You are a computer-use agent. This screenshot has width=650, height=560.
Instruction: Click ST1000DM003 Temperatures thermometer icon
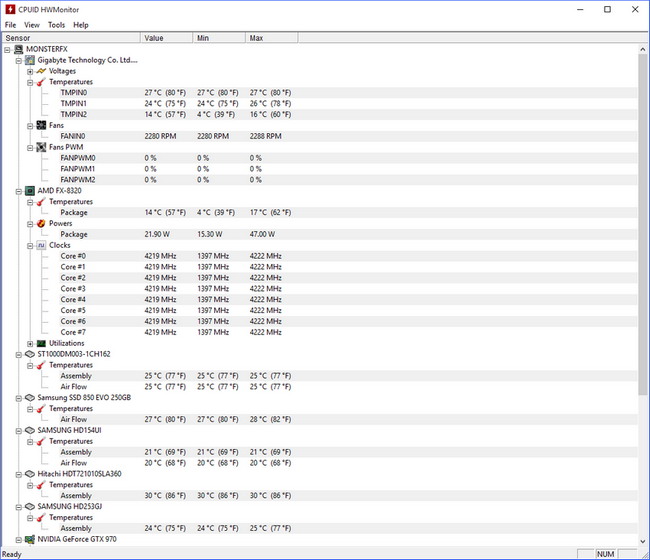pos(41,365)
